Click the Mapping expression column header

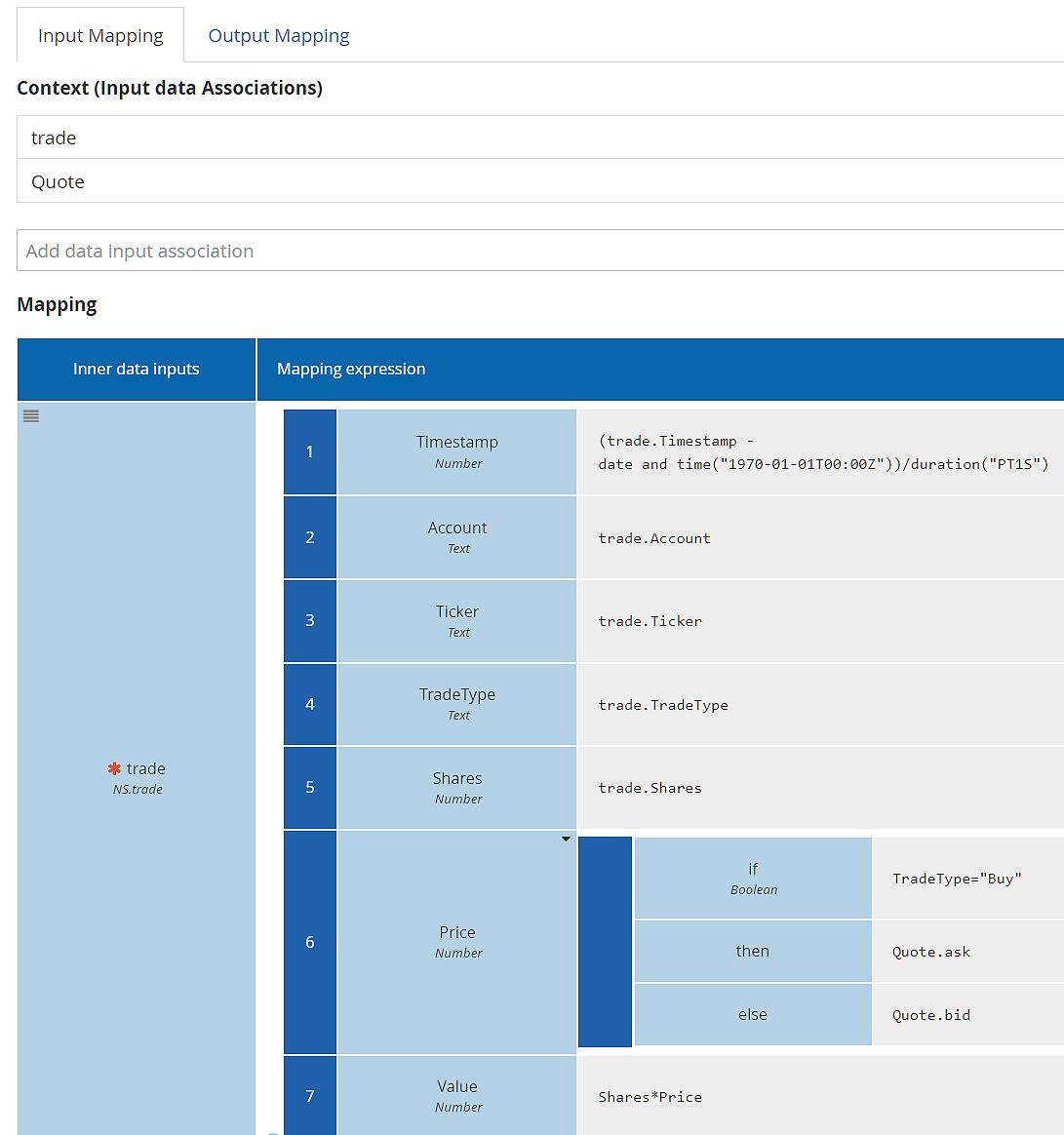(659, 370)
